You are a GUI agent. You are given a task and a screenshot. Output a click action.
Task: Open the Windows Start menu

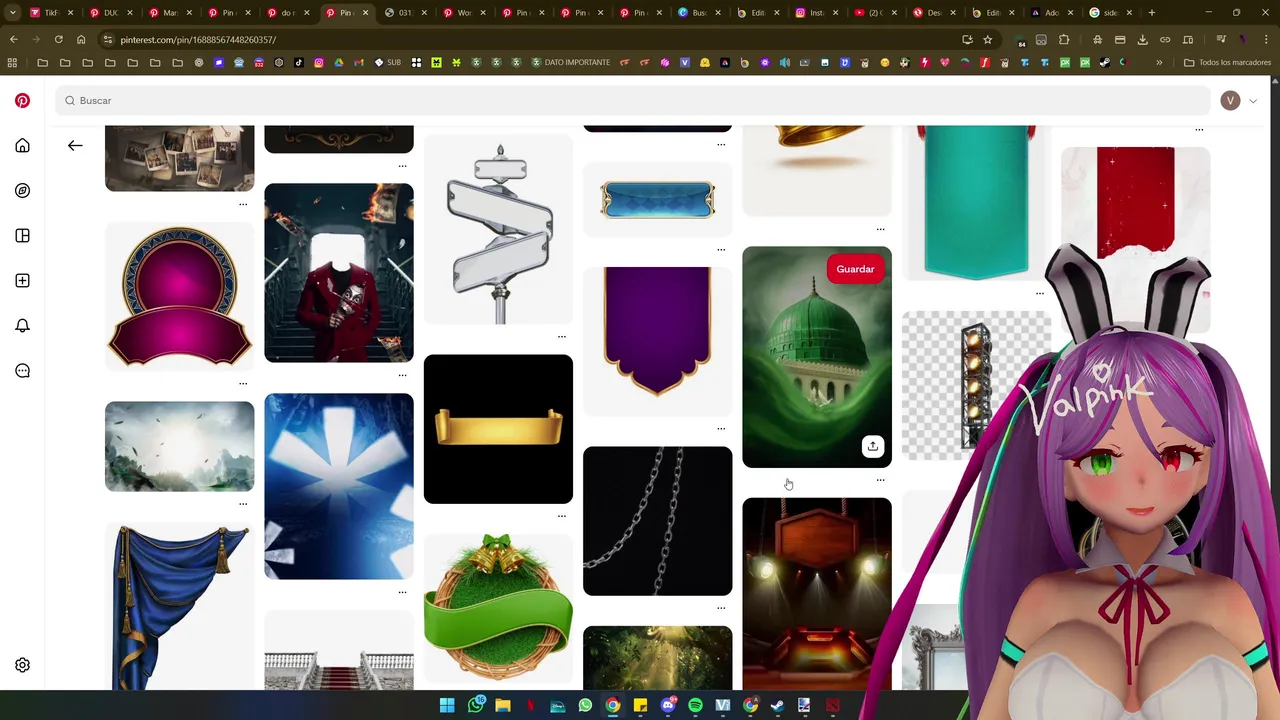pos(447,705)
